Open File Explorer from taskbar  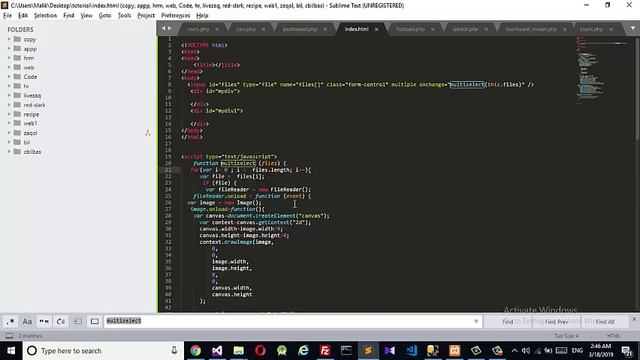click(239, 351)
